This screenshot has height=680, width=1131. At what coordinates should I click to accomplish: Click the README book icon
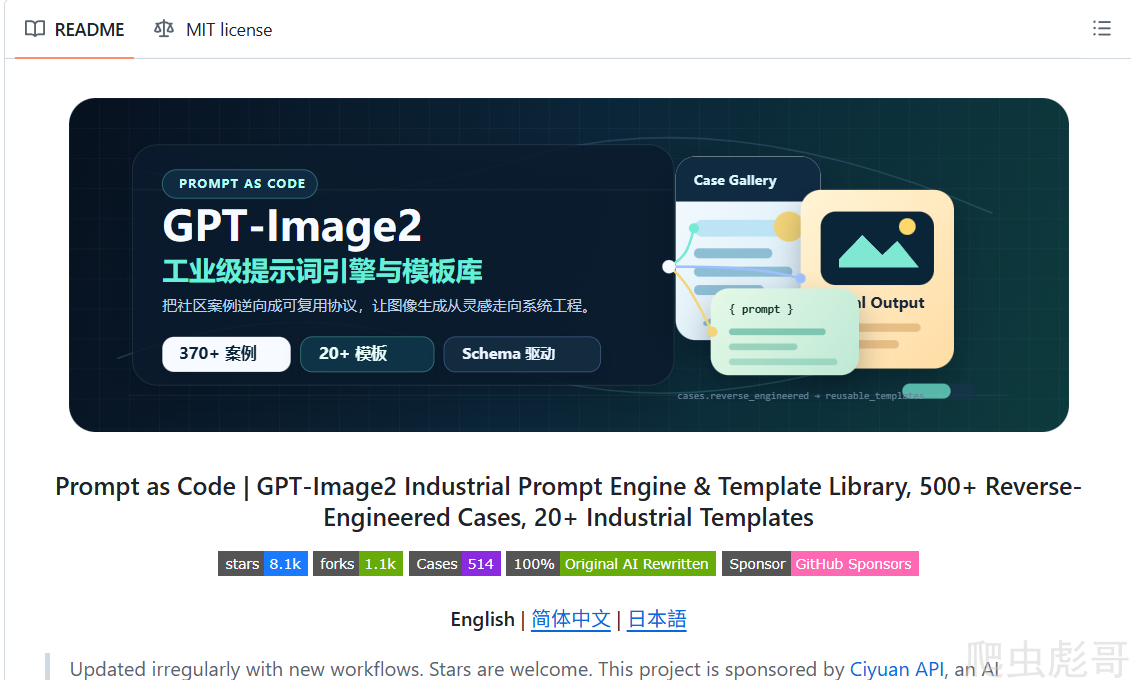35,29
